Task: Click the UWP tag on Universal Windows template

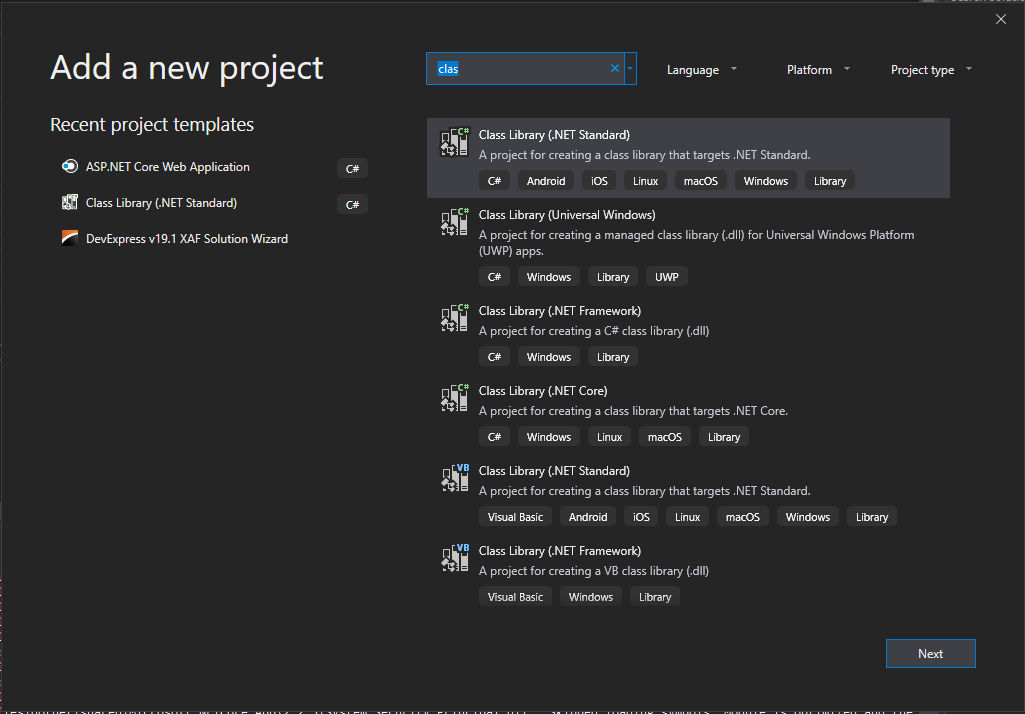Action: click(667, 277)
